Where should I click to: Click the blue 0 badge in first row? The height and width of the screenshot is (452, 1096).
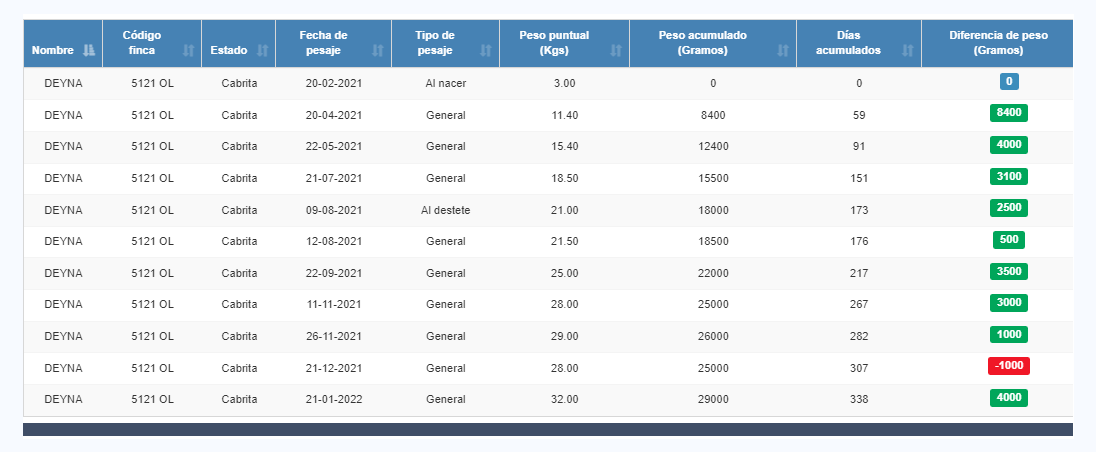(x=1009, y=82)
